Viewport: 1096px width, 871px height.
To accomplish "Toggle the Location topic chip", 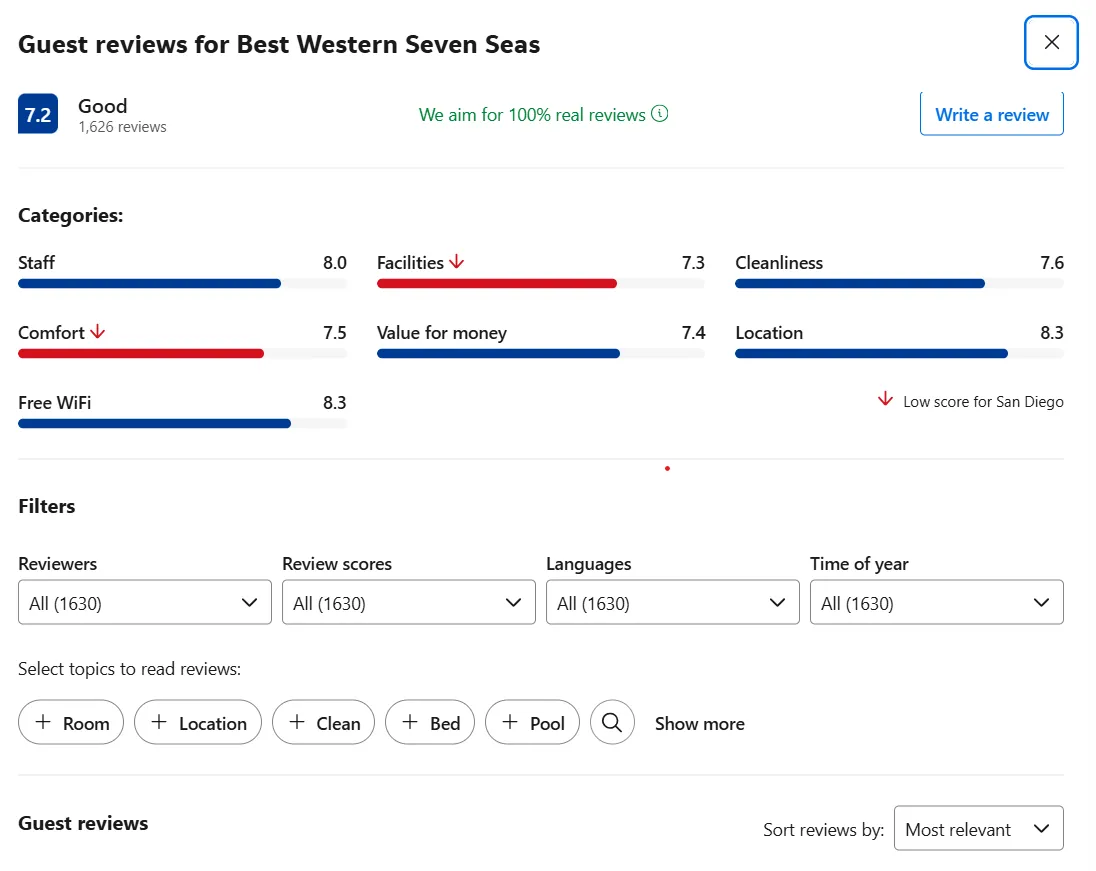I will pyautogui.click(x=197, y=723).
